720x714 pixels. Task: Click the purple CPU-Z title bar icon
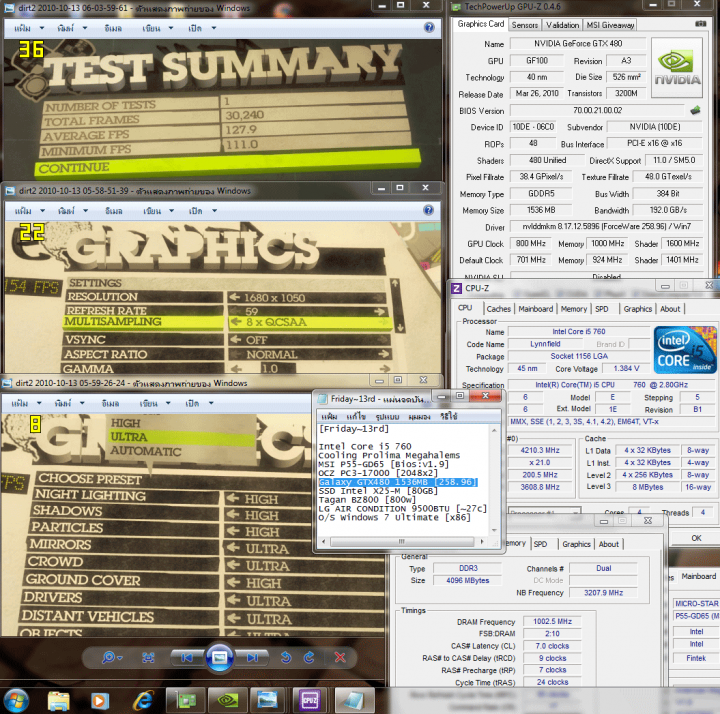coord(456,288)
